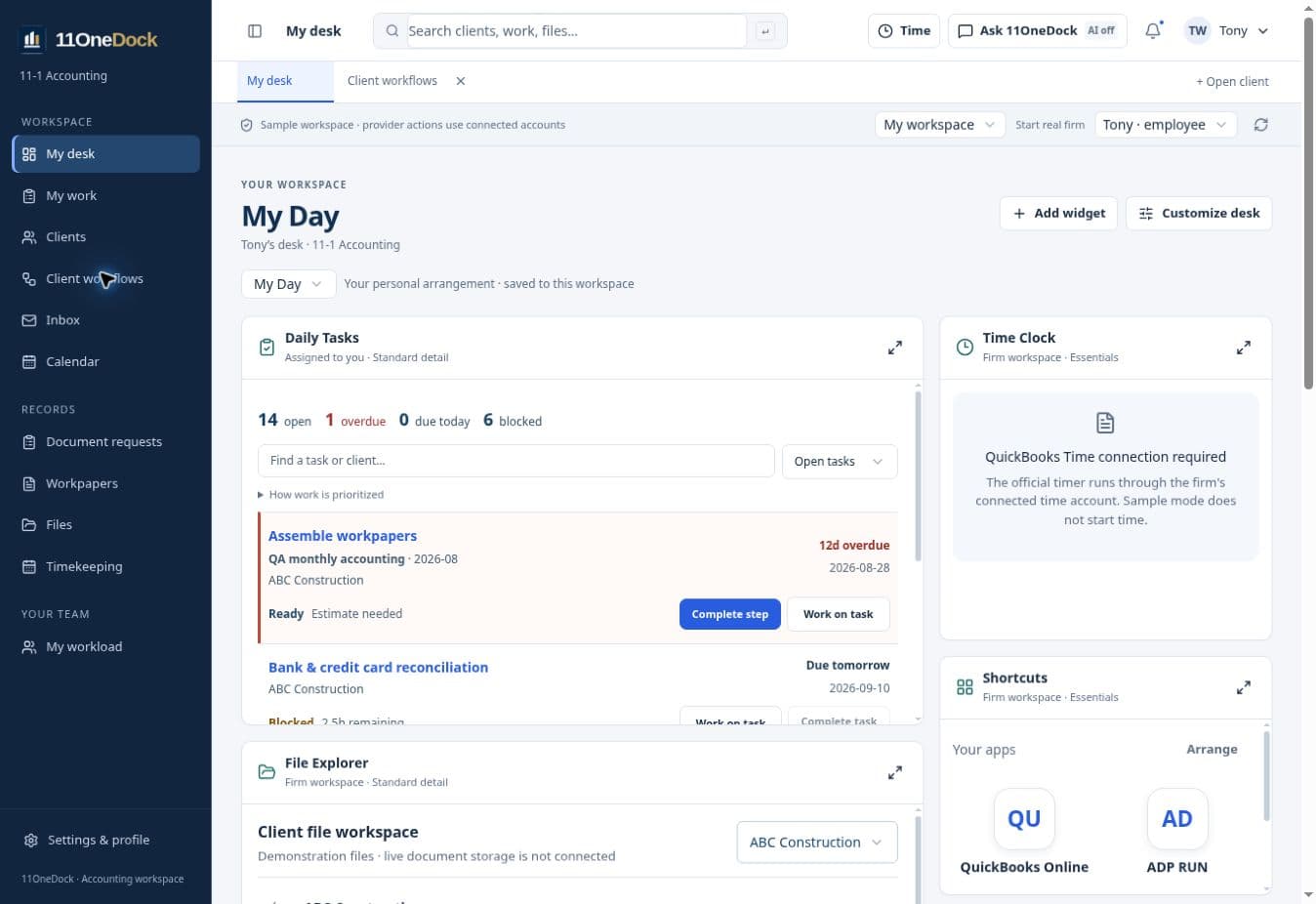Open Timekeeping in the sidebar
Viewport: 1316px width, 904px height.
point(105,566)
